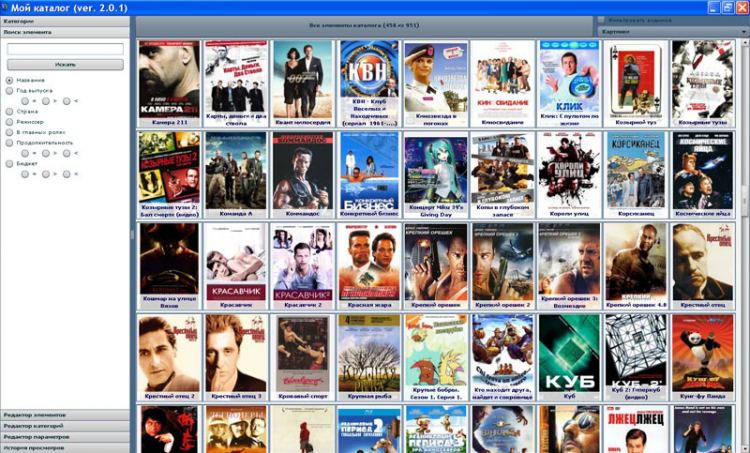
Task: Open the Квант милосердия poster
Action: (302, 79)
